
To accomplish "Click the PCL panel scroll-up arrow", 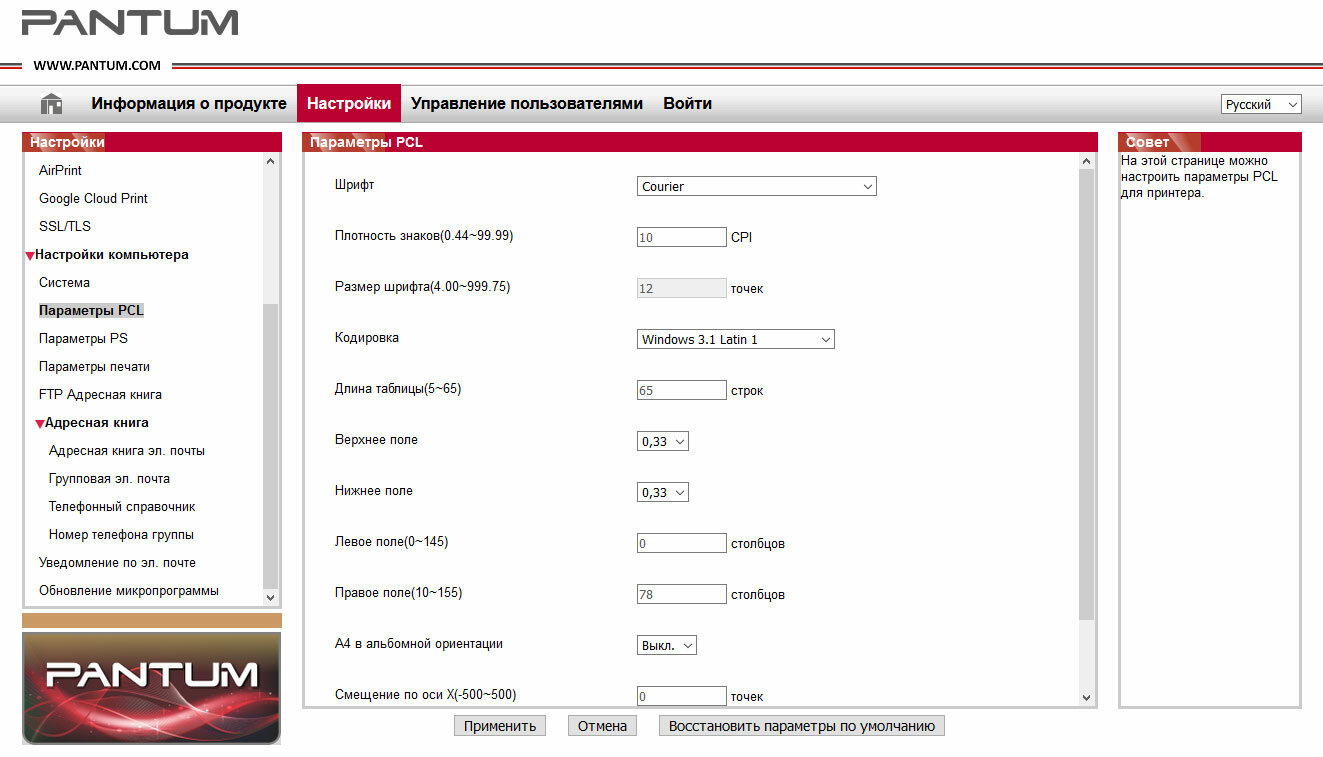I will (1087, 161).
